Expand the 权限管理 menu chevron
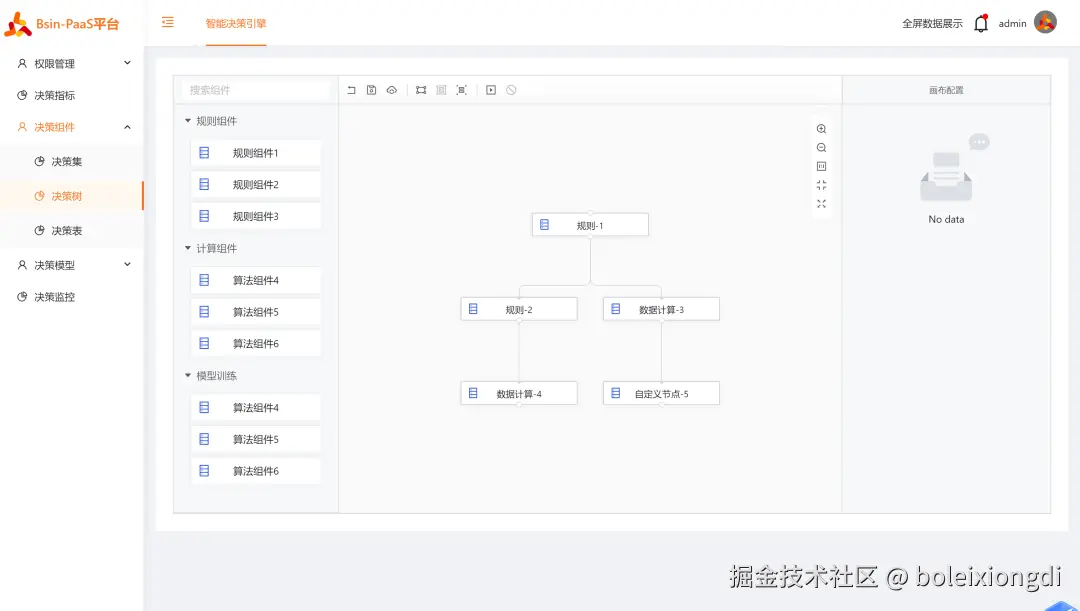This screenshot has height=611, width=1080. [127, 63]
